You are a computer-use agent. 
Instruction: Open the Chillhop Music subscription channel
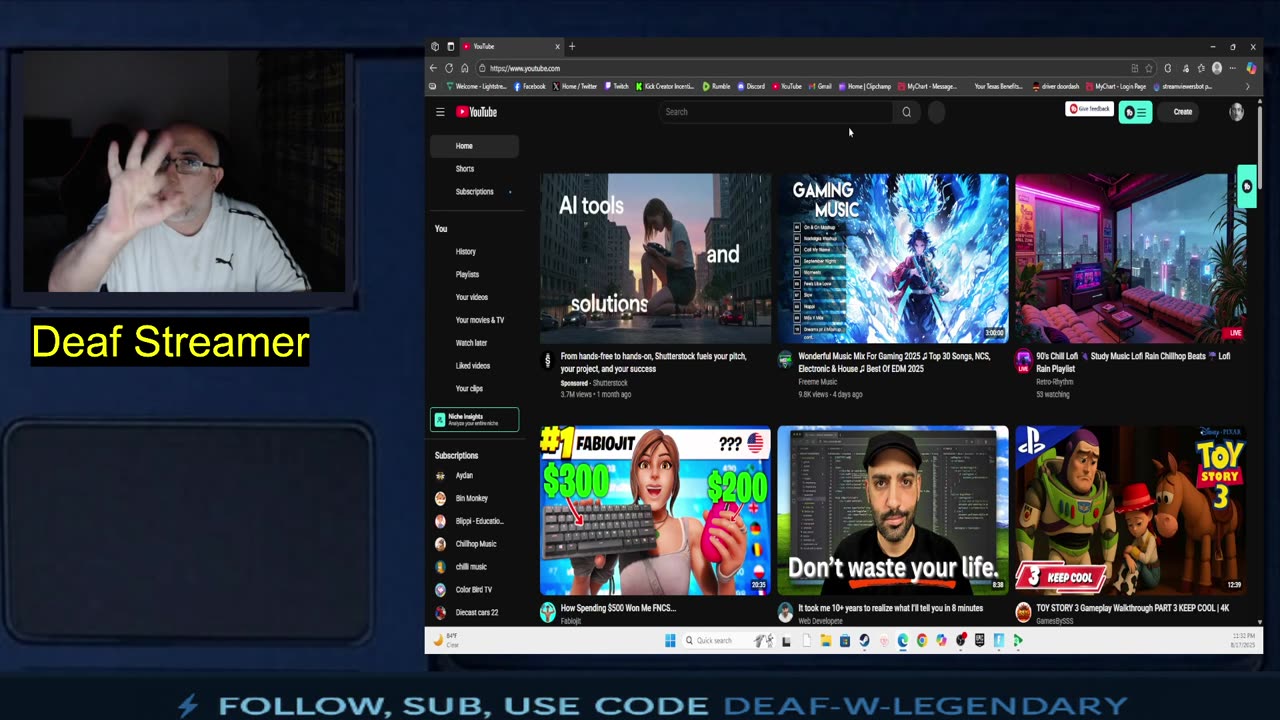pos(474,544)
